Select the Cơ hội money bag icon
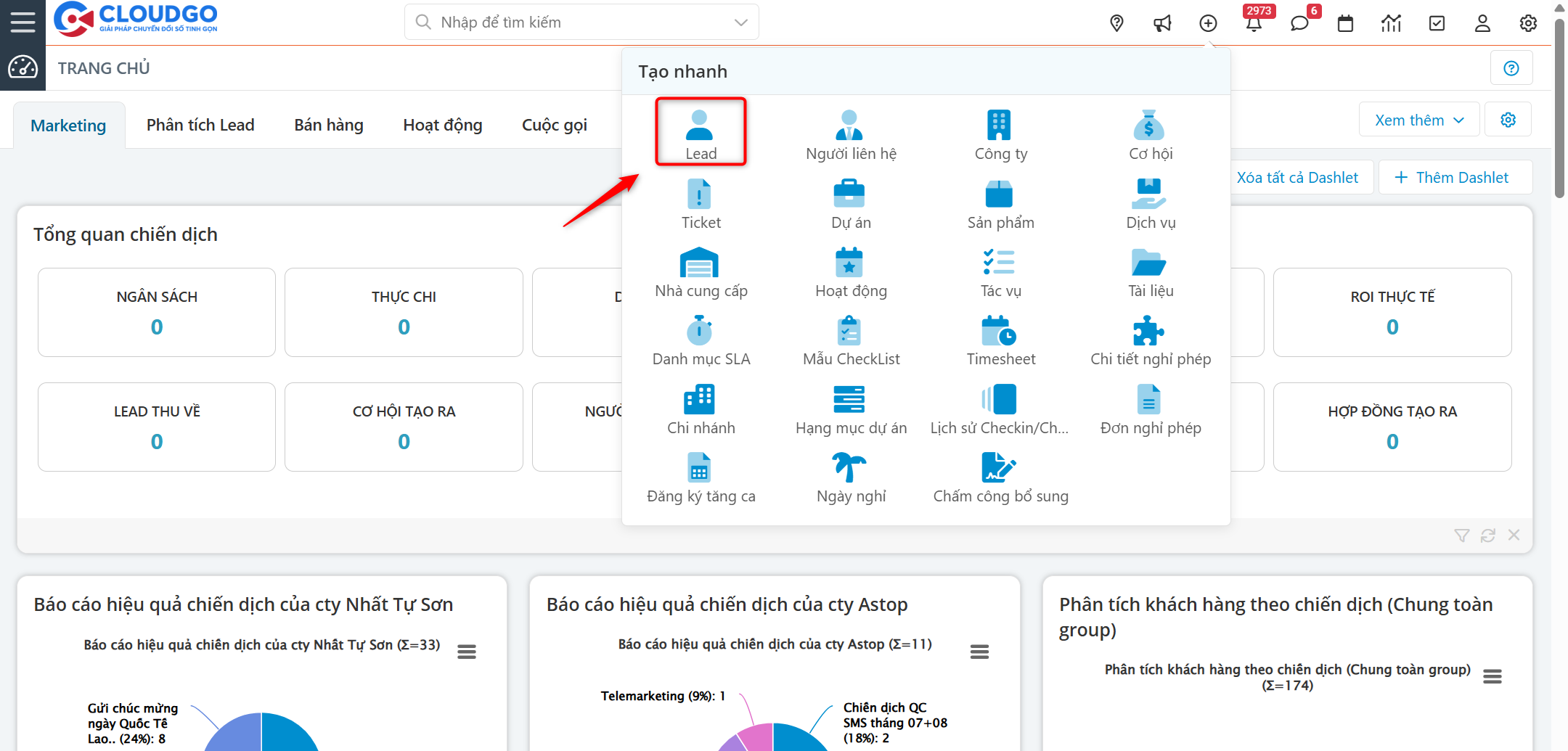This screenshot has width=1568, height=751. 1149,126
